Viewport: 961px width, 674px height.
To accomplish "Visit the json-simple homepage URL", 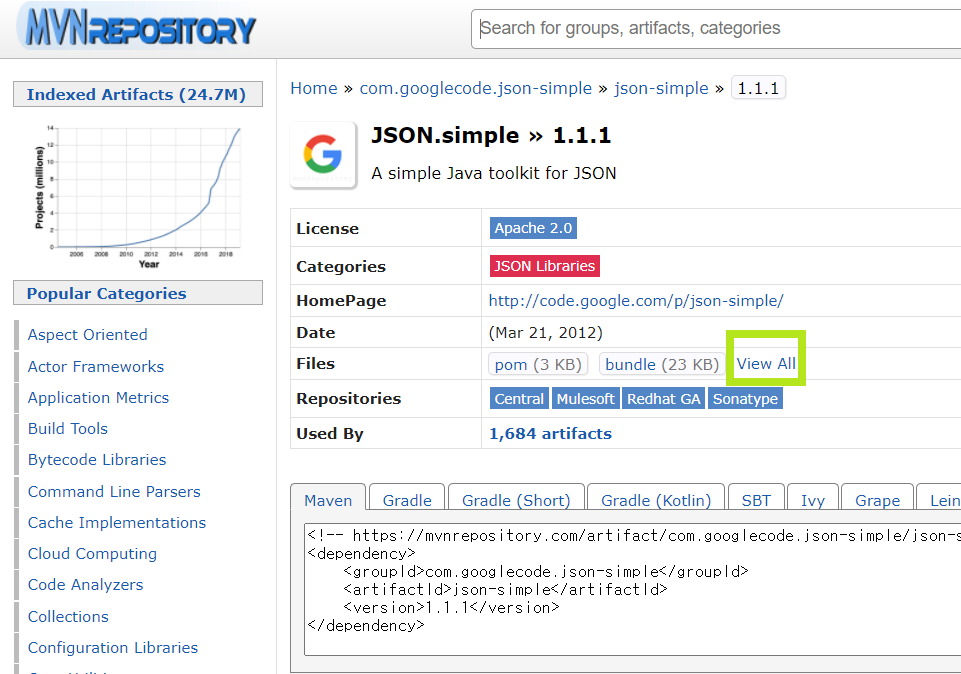I will [636, 300].
